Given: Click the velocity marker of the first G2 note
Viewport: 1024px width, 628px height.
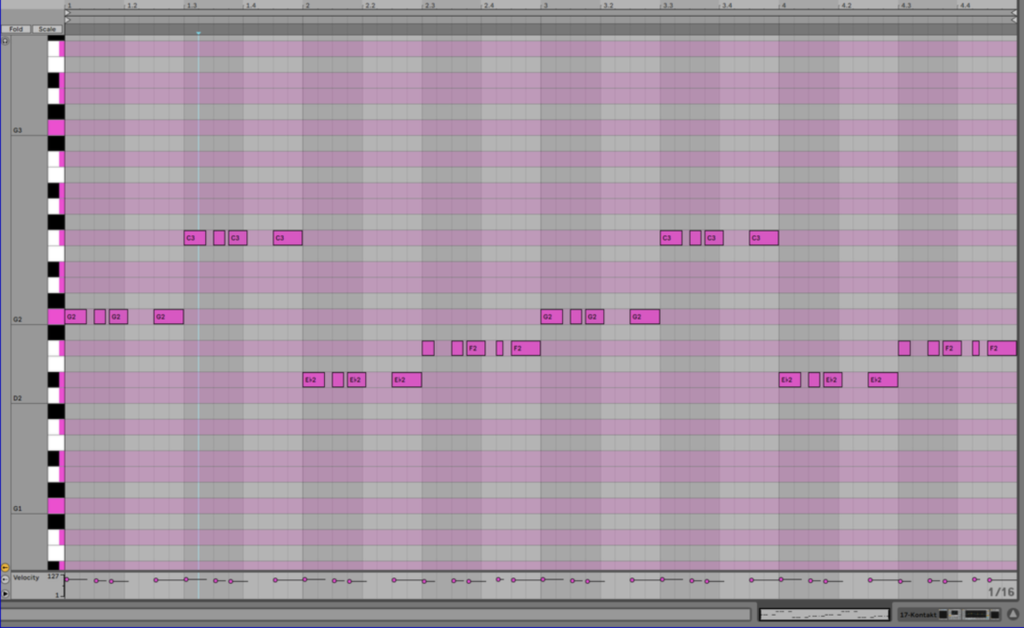Looking at the screenshot, I should 67,579.
